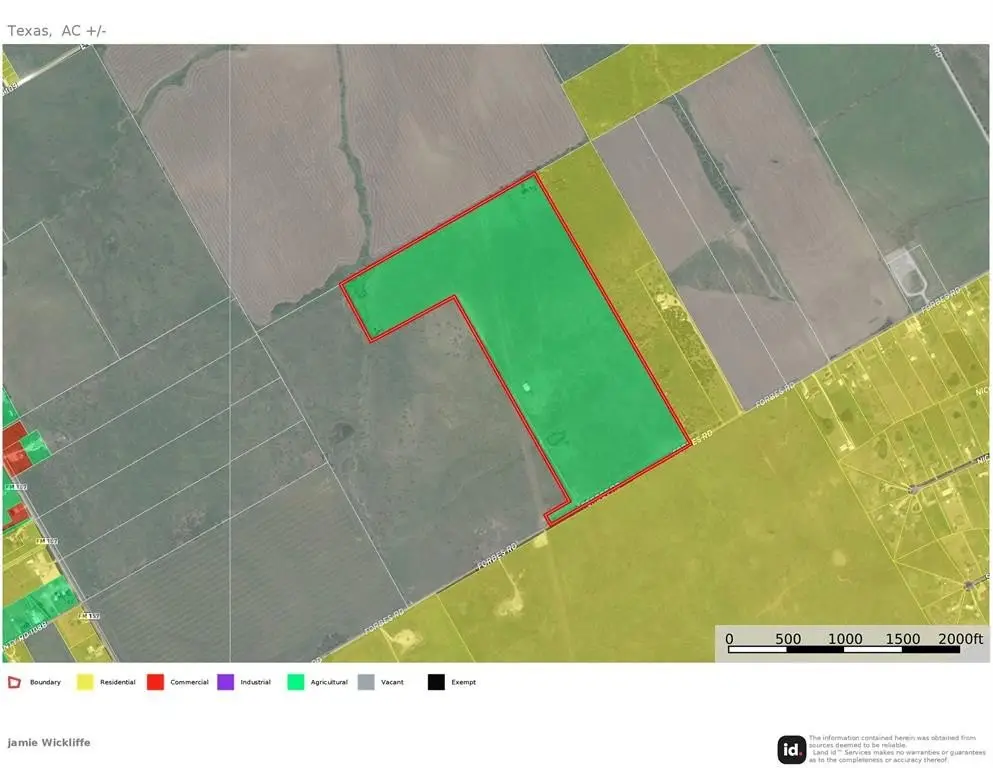This screenshot has height=768, width=993.
Task: Click the gray Vacant legend swatch
Action: click(x=365, y=682)
